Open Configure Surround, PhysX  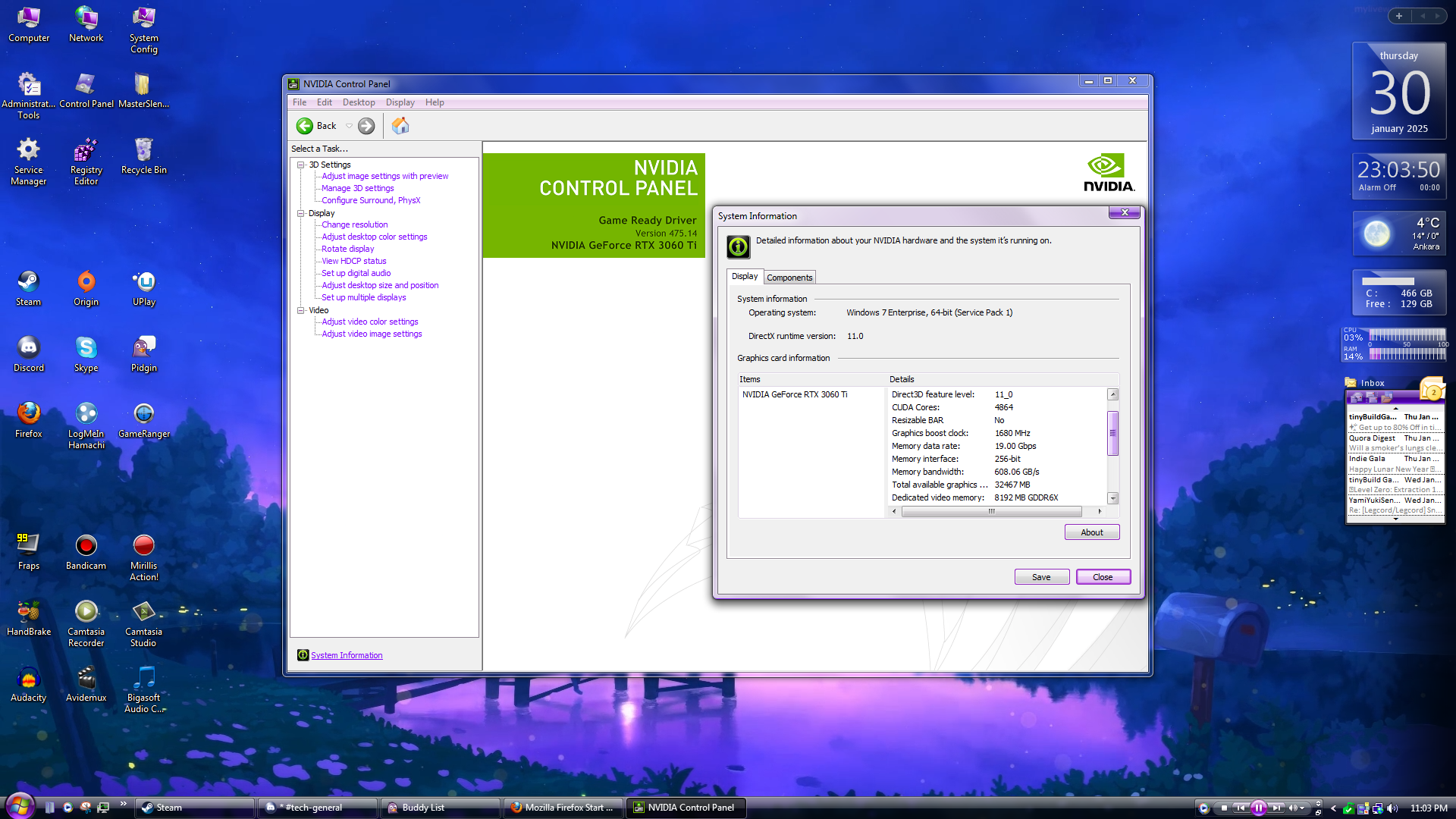pyautogui.click(x=370, y=200)
